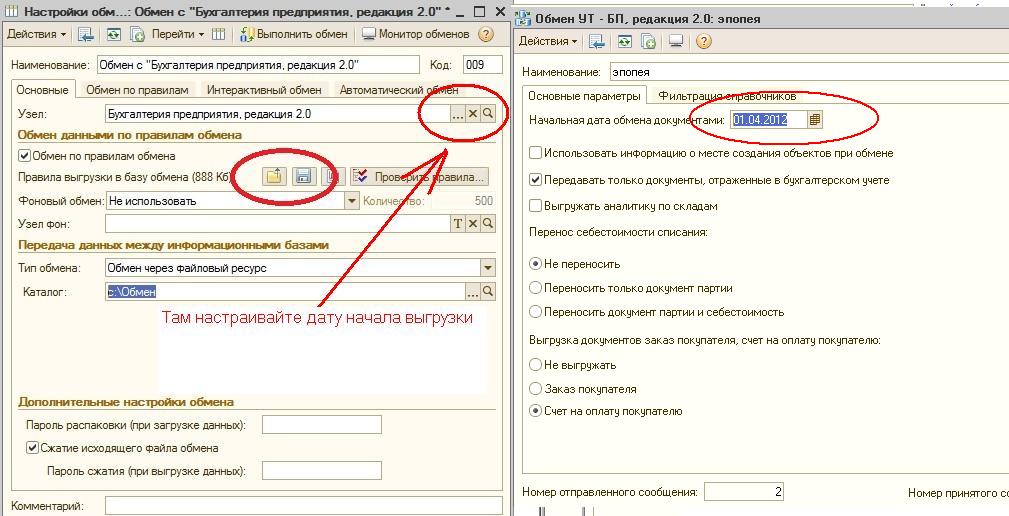Click the Каталог path field

coord(284,291)
